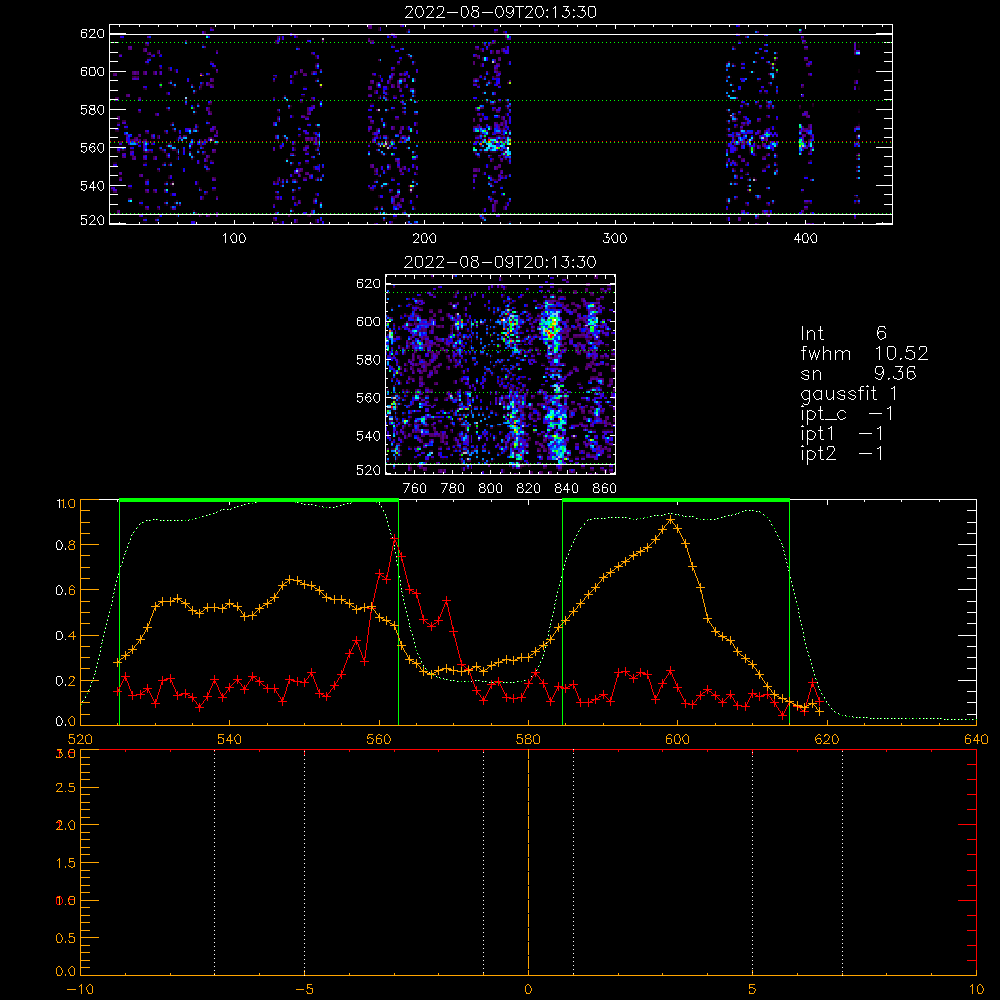1000x1000 pixels.
Task: Click the '780' tick label under middle image
Action: click(453, 489)
